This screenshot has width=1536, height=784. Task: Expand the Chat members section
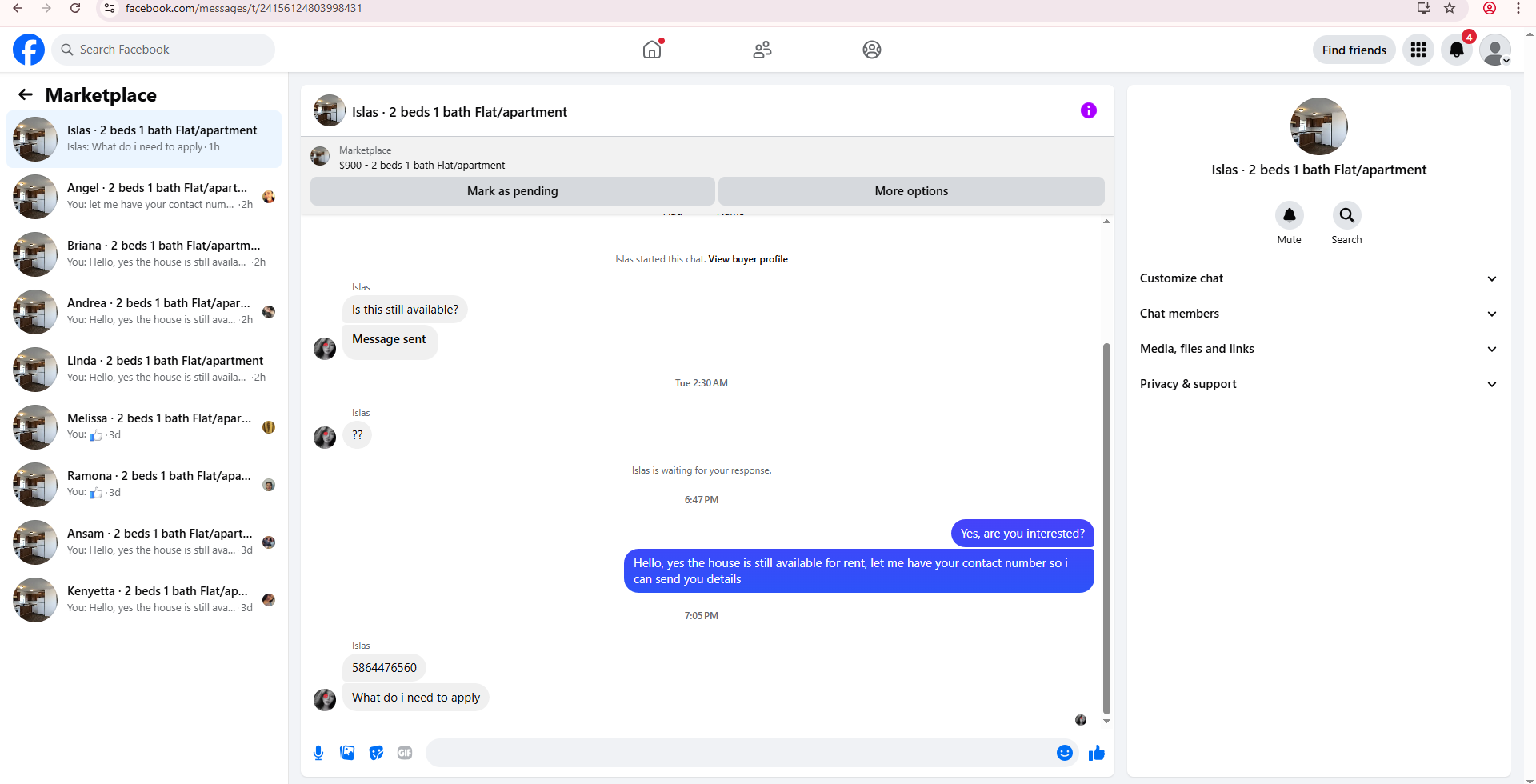[x=1318, y=314]
